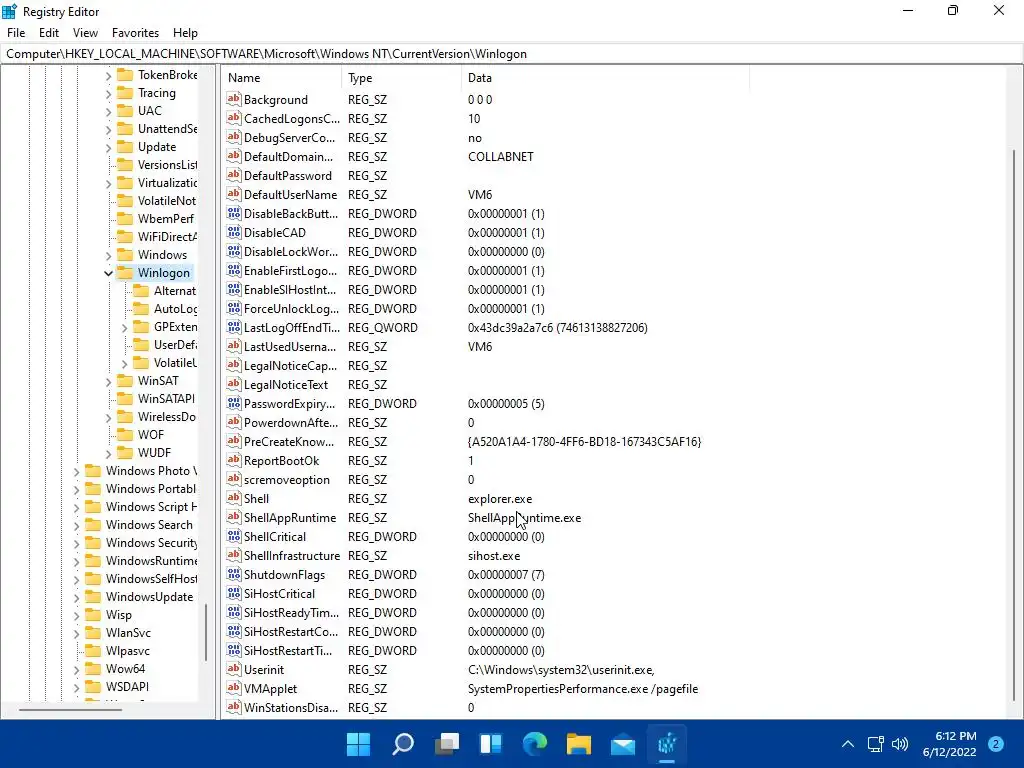This screenshot has height=768, width=1024.
Task: Open the File menu
Action: click(16, 33)
